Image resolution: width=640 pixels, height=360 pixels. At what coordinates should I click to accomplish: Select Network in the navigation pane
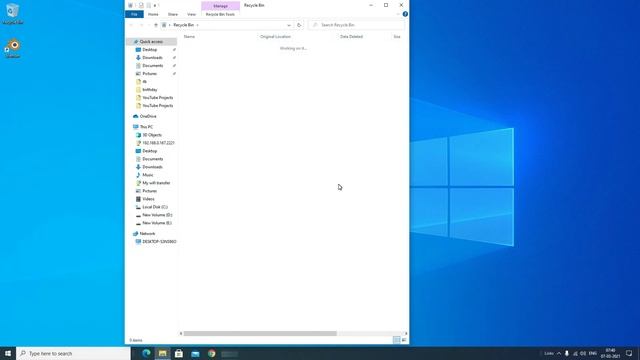click(x=147, y=233)
